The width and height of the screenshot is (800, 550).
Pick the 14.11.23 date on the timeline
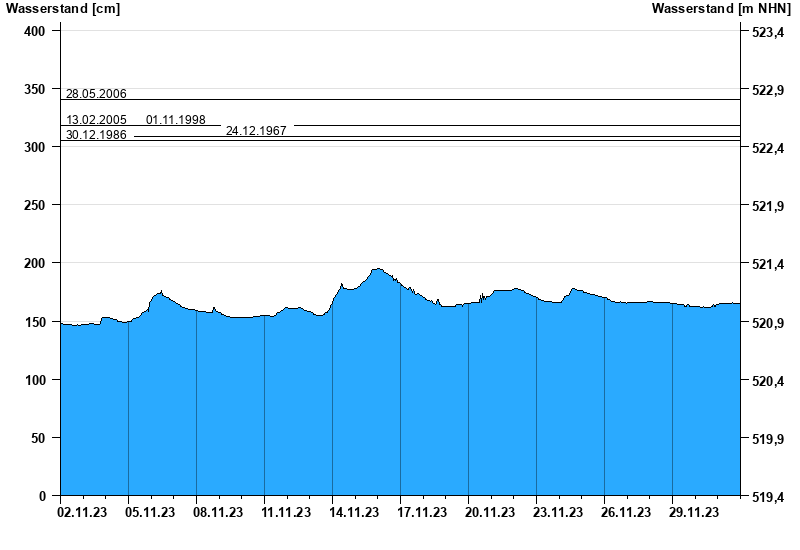353,512
